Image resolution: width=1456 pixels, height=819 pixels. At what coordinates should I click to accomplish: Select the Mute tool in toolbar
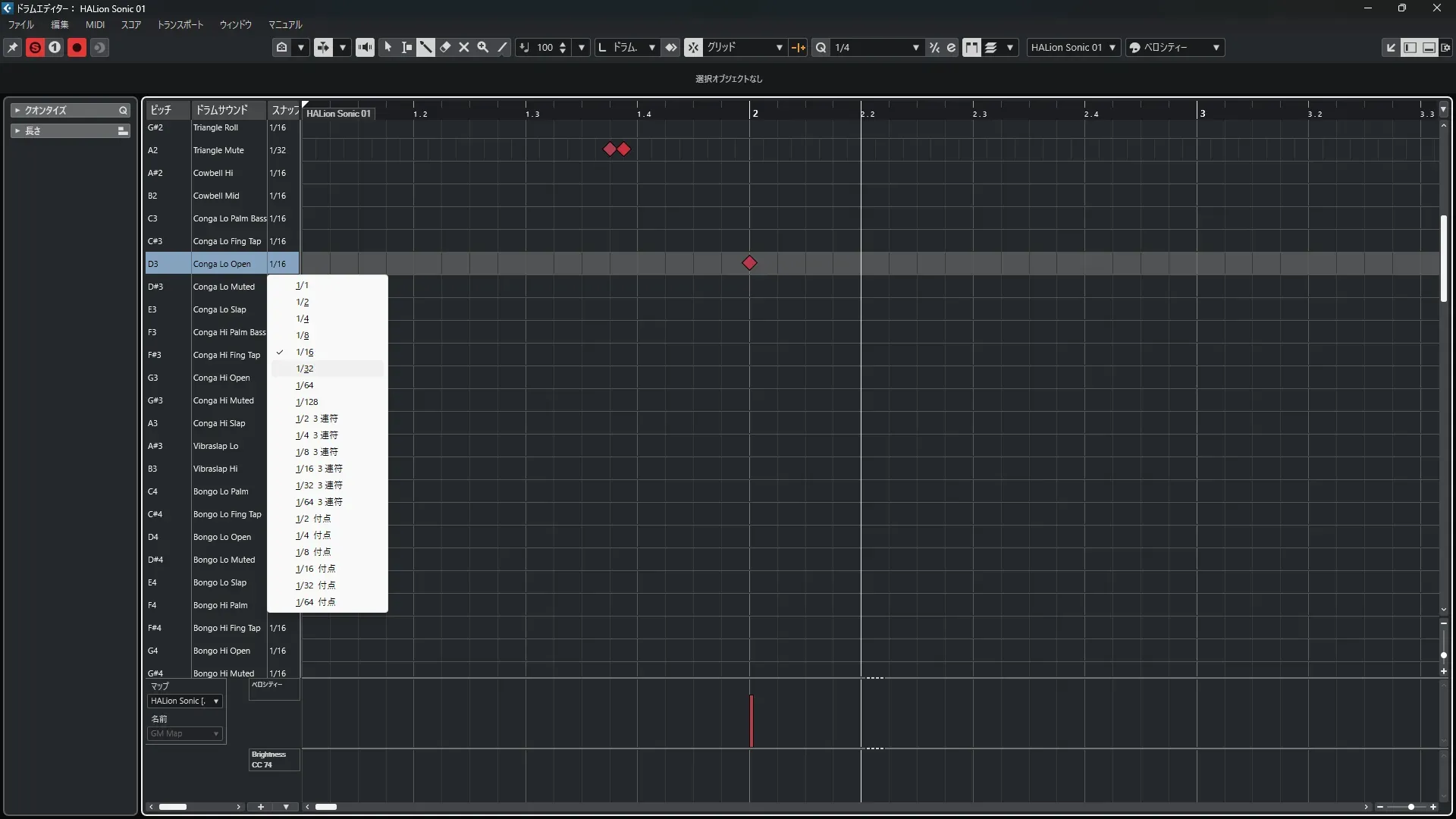pyautogui.click(x=464, y=47)
